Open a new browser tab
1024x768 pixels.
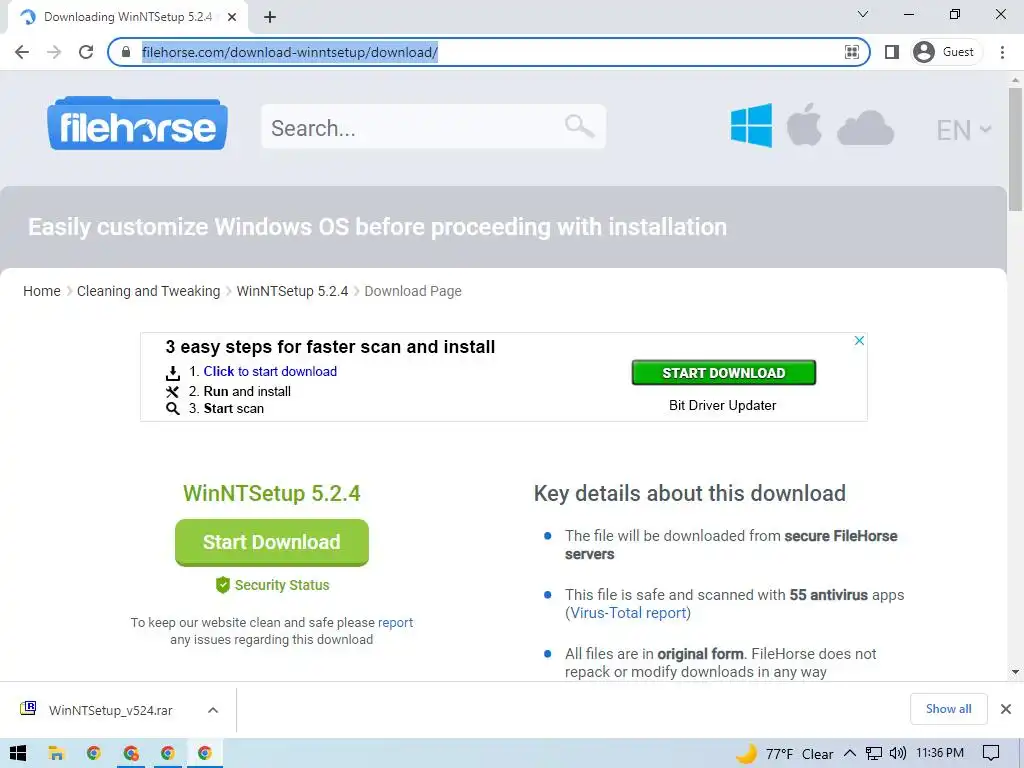(270, 18)
